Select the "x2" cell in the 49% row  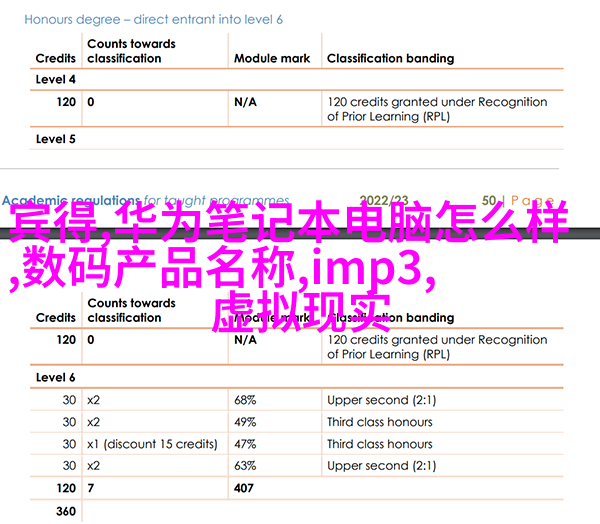93,422
